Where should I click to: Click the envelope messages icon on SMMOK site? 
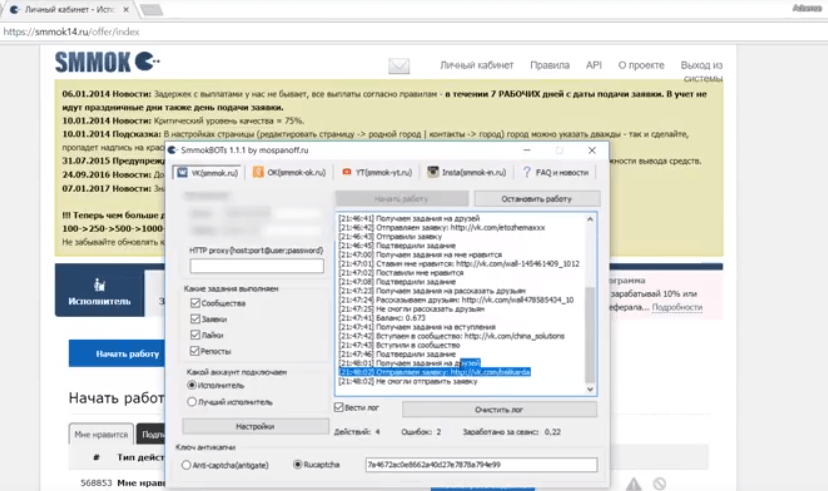click(x=399, y=66)
